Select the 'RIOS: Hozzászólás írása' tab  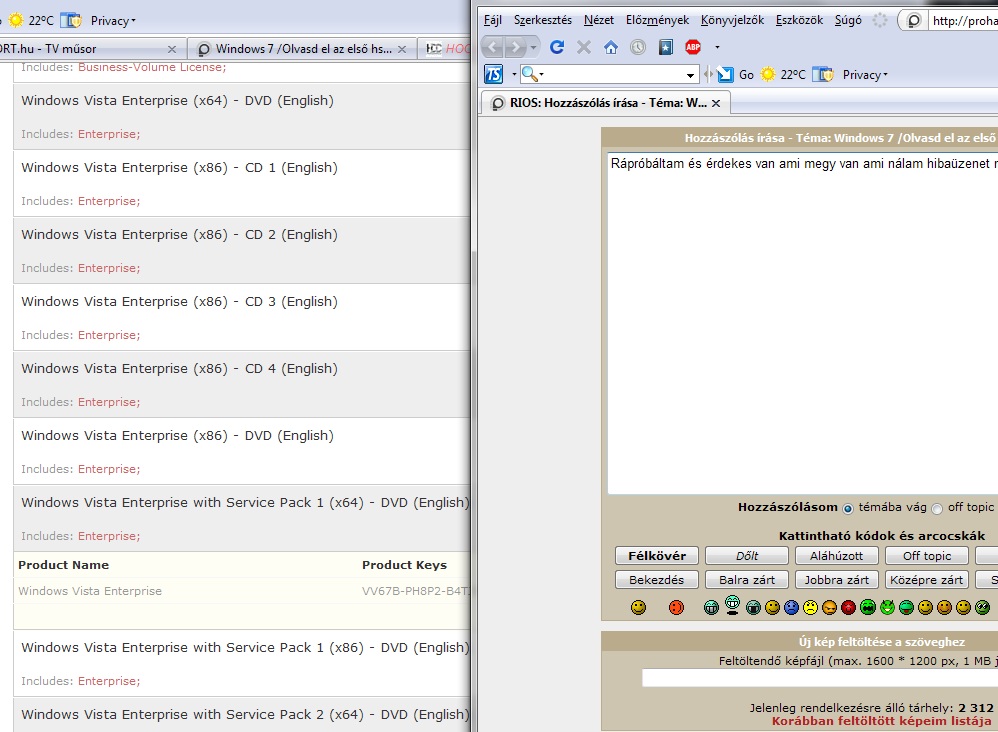[605, 103]
